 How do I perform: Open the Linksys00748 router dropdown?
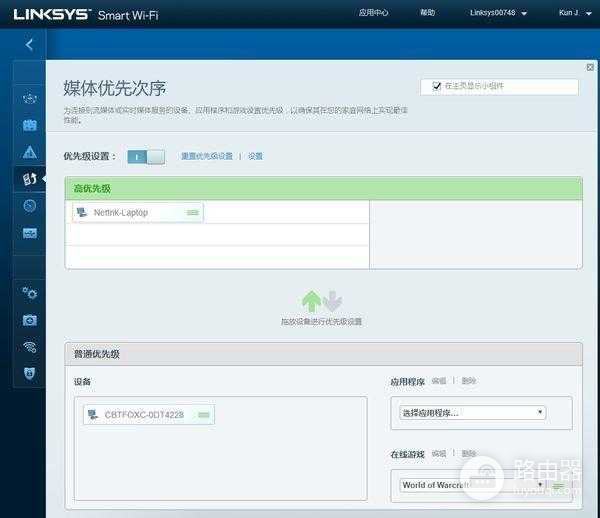(498, 13)
